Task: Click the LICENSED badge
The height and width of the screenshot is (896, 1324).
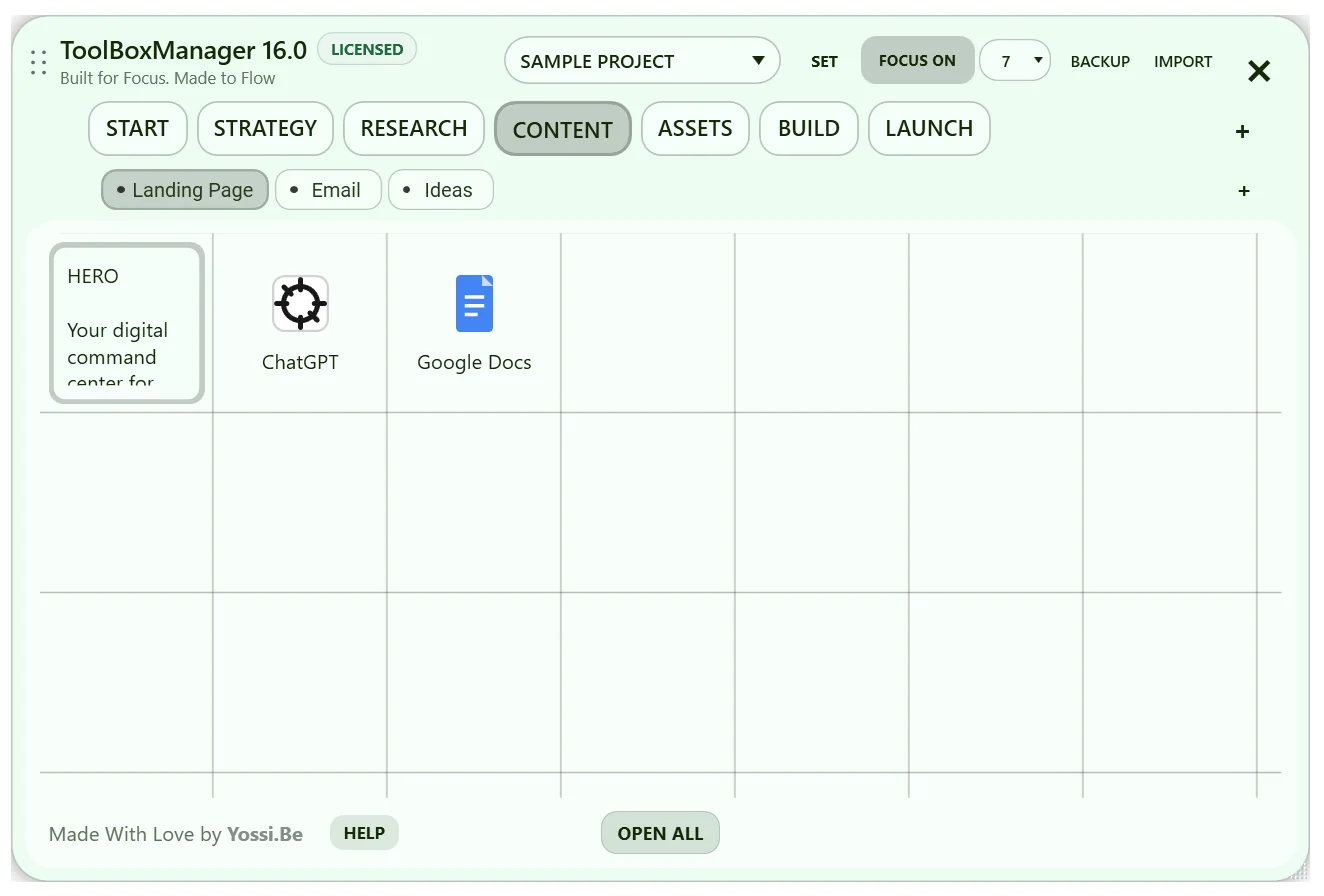Action: [x=367, y=49]
